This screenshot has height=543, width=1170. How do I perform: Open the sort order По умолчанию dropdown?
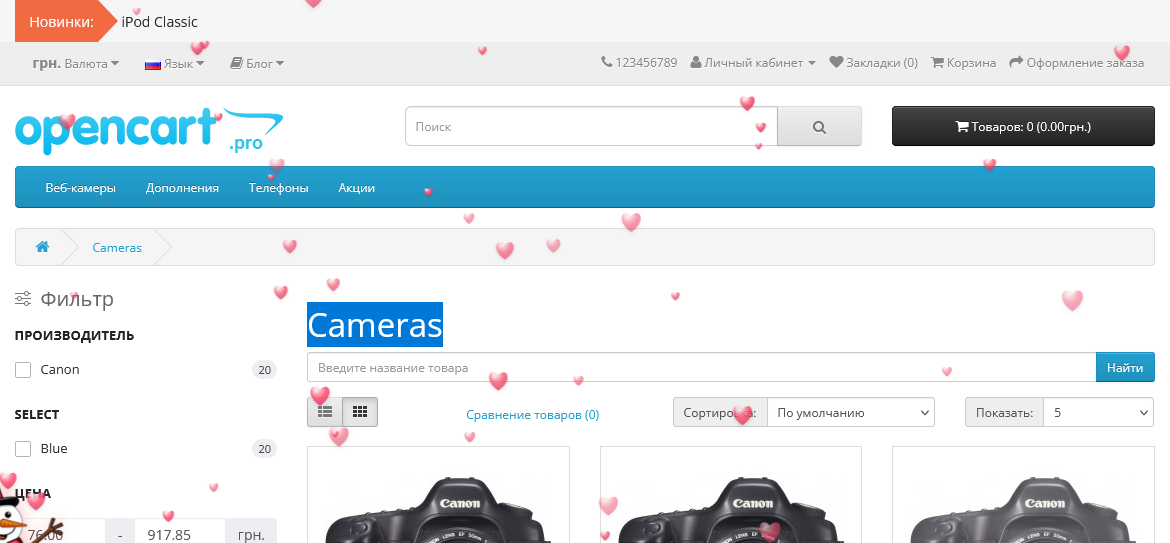(850, 412)
